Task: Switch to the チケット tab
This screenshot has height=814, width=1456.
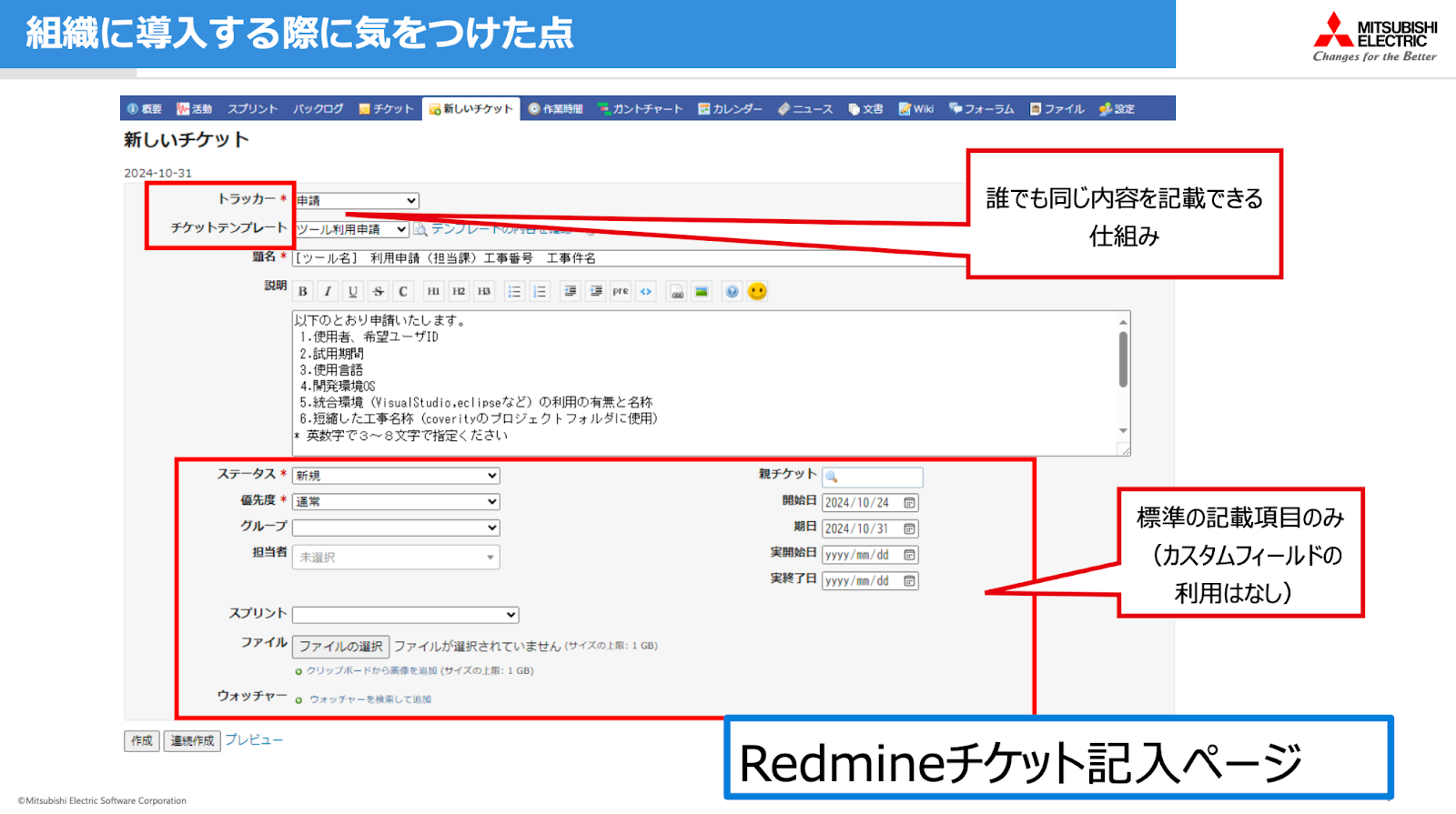Action: [x=386, y=108]
